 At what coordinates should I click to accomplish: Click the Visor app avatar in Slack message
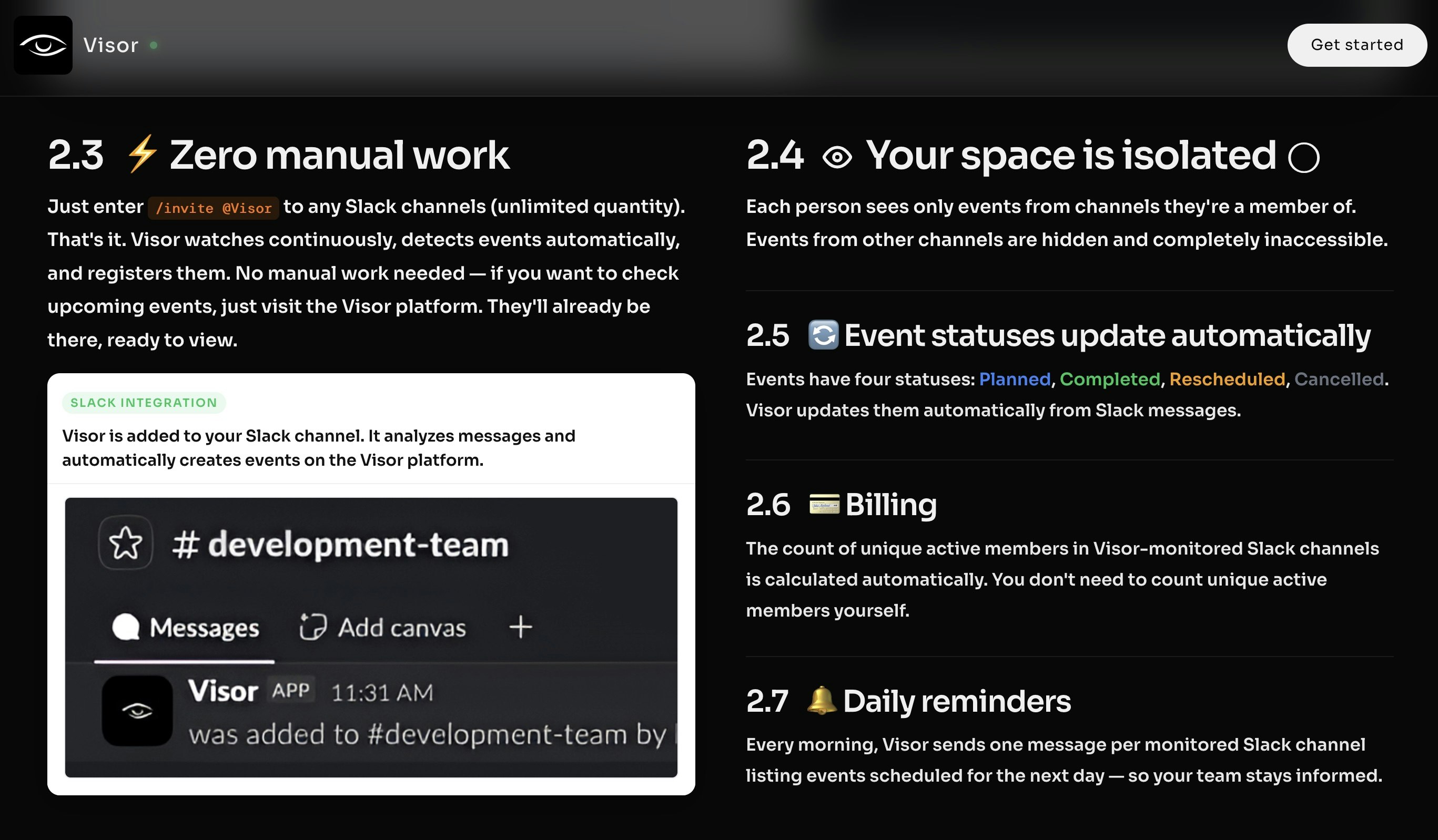(x=137, y=711)
